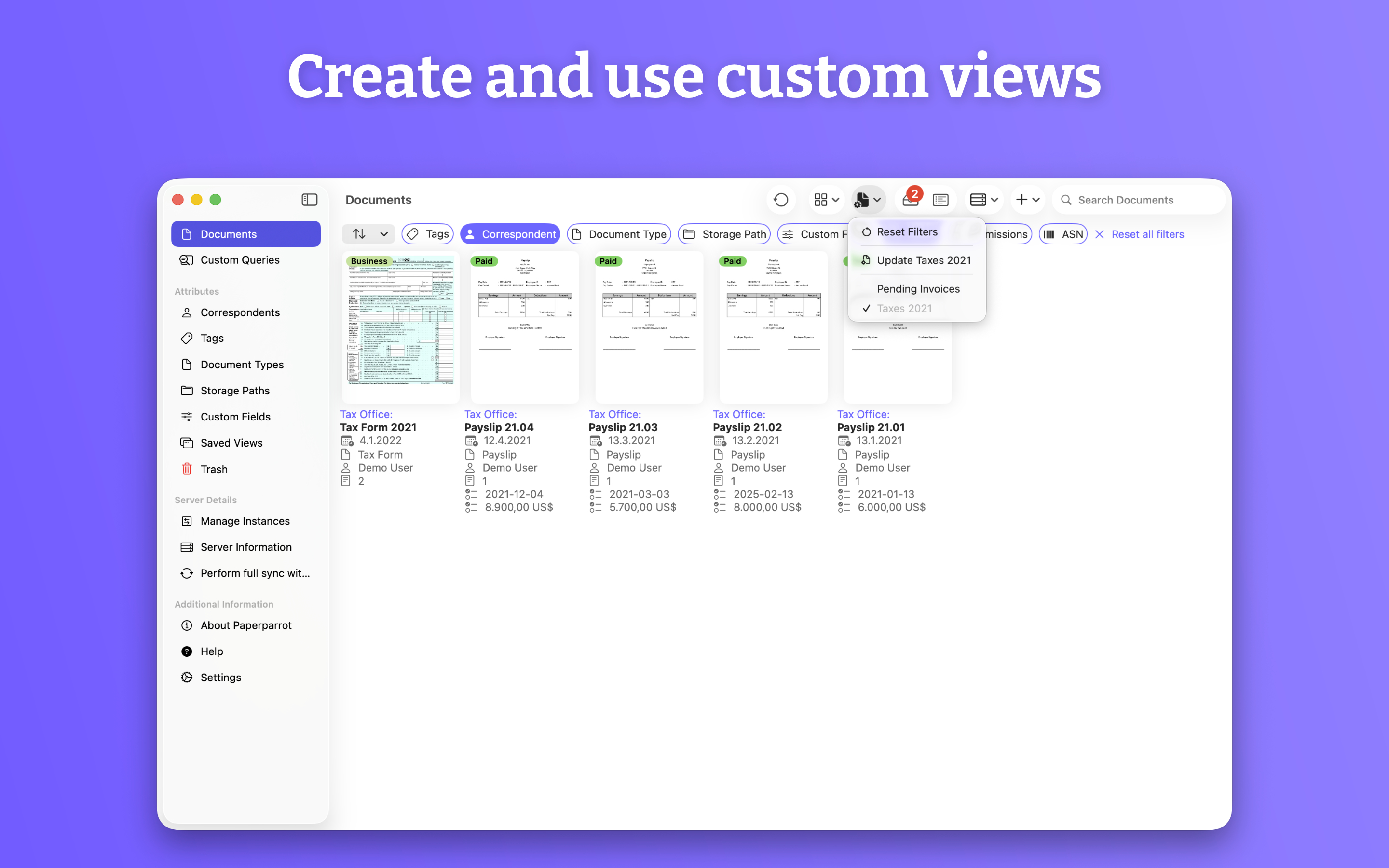Toggle the sidebar visibility icon

(309, 200)
